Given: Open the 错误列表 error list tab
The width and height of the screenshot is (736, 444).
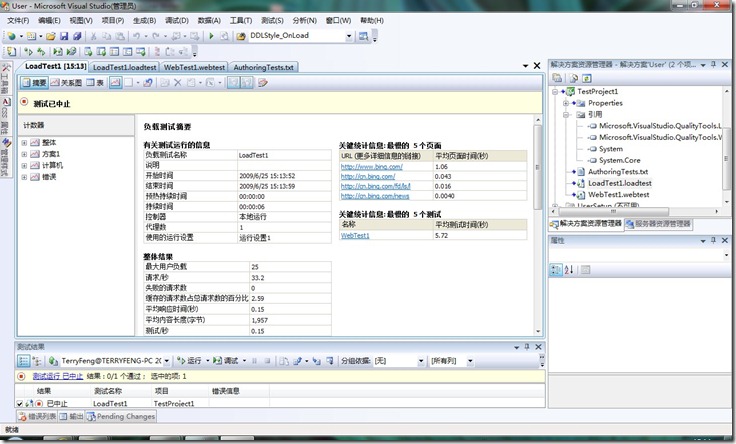Looking at the screenshot, I should click(x=37, y=417).
